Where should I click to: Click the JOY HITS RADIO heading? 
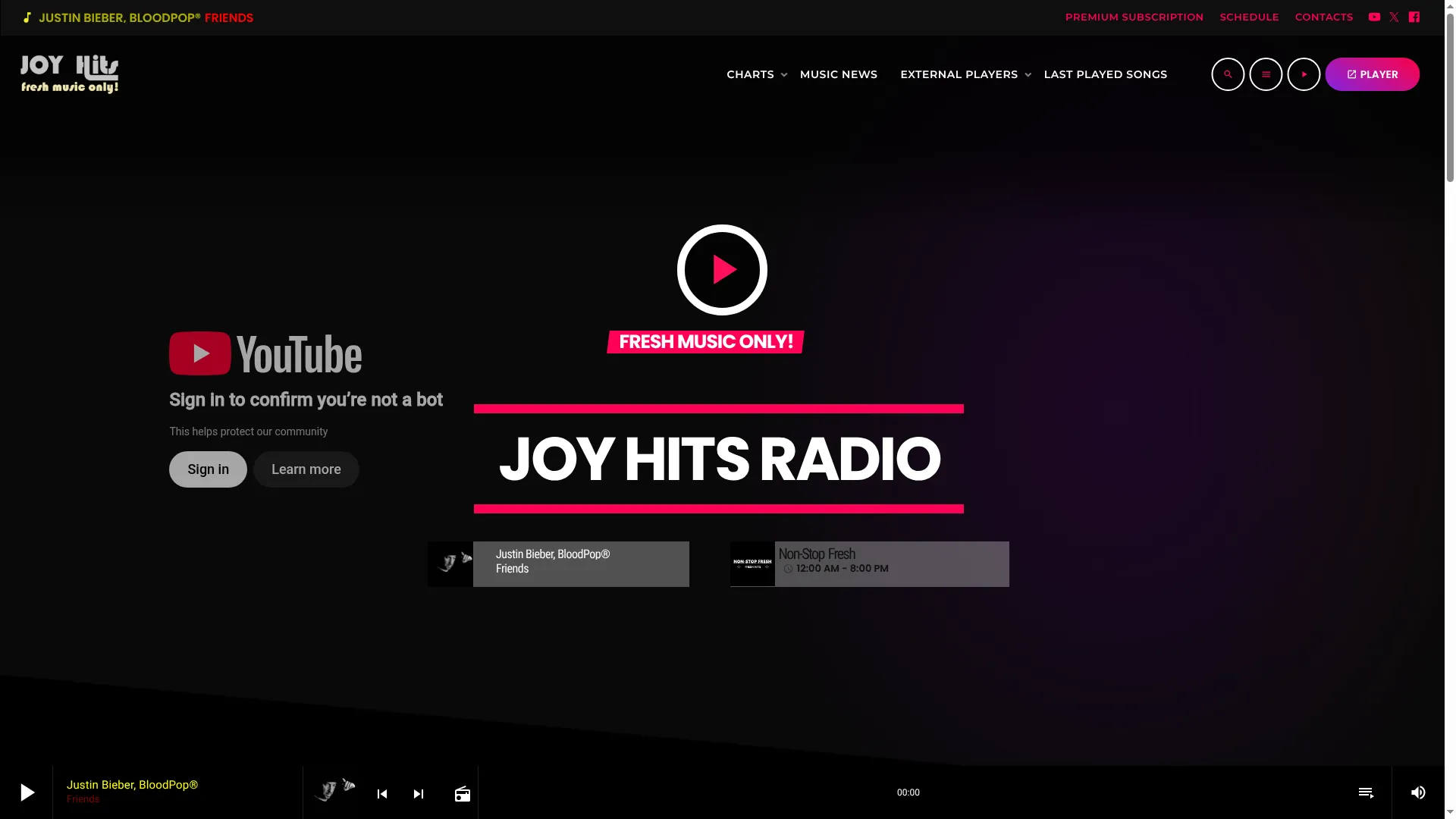click(720, 459)
